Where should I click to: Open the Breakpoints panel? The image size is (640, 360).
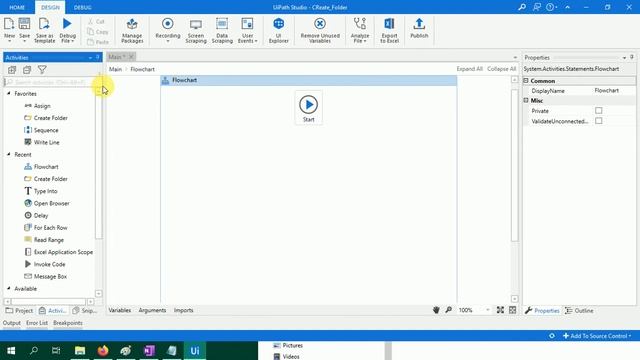click(x=68, y=323)
